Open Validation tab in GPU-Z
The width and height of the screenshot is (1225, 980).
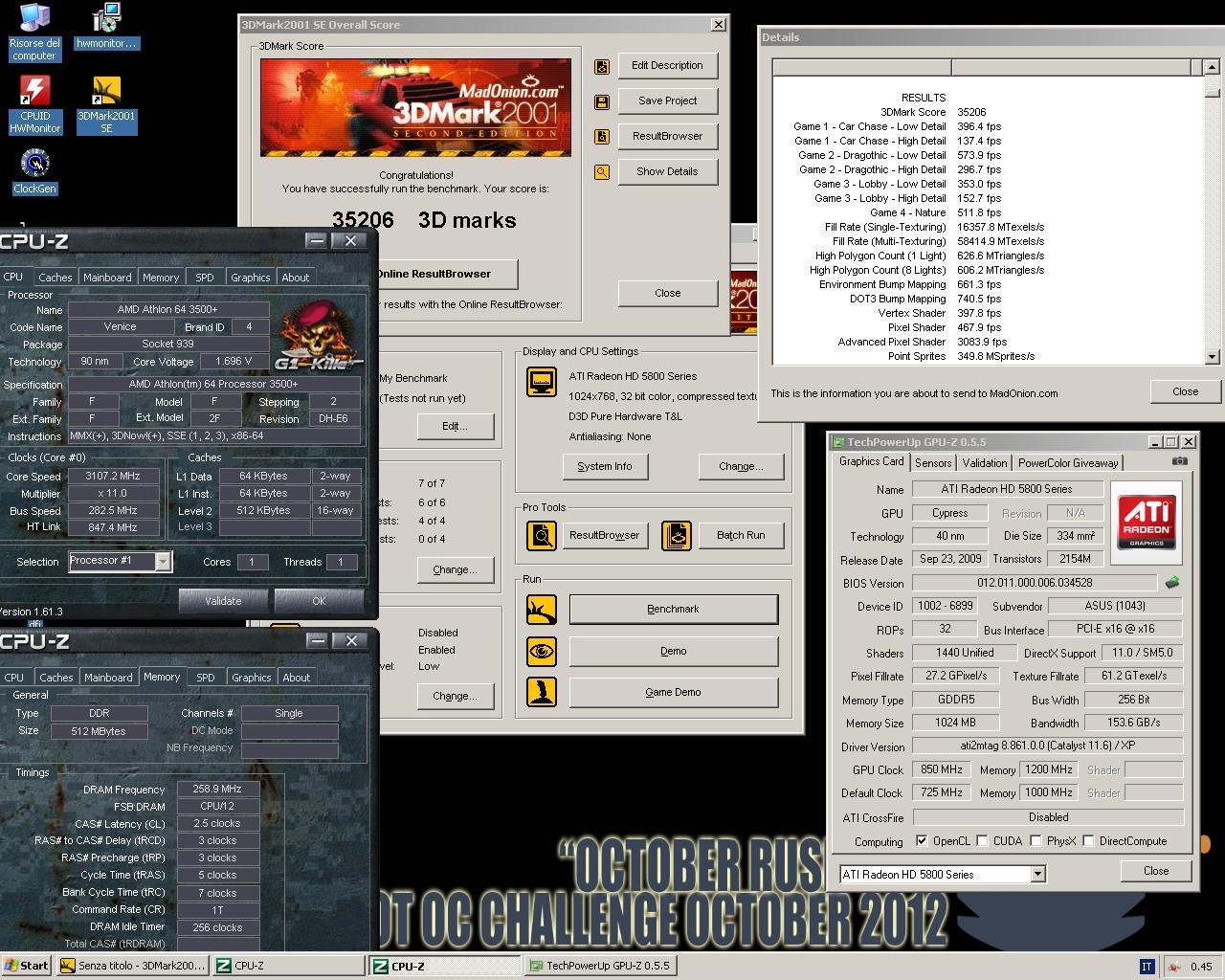point(985,463)
